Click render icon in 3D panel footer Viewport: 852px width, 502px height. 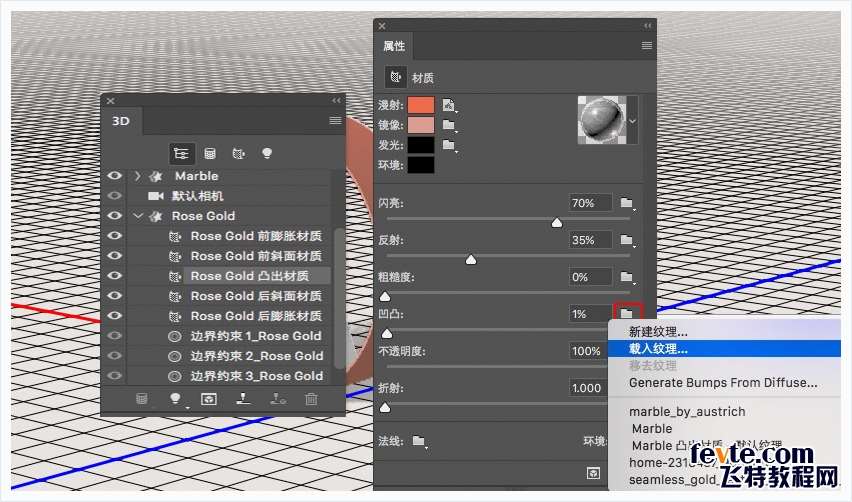[209, 399]
